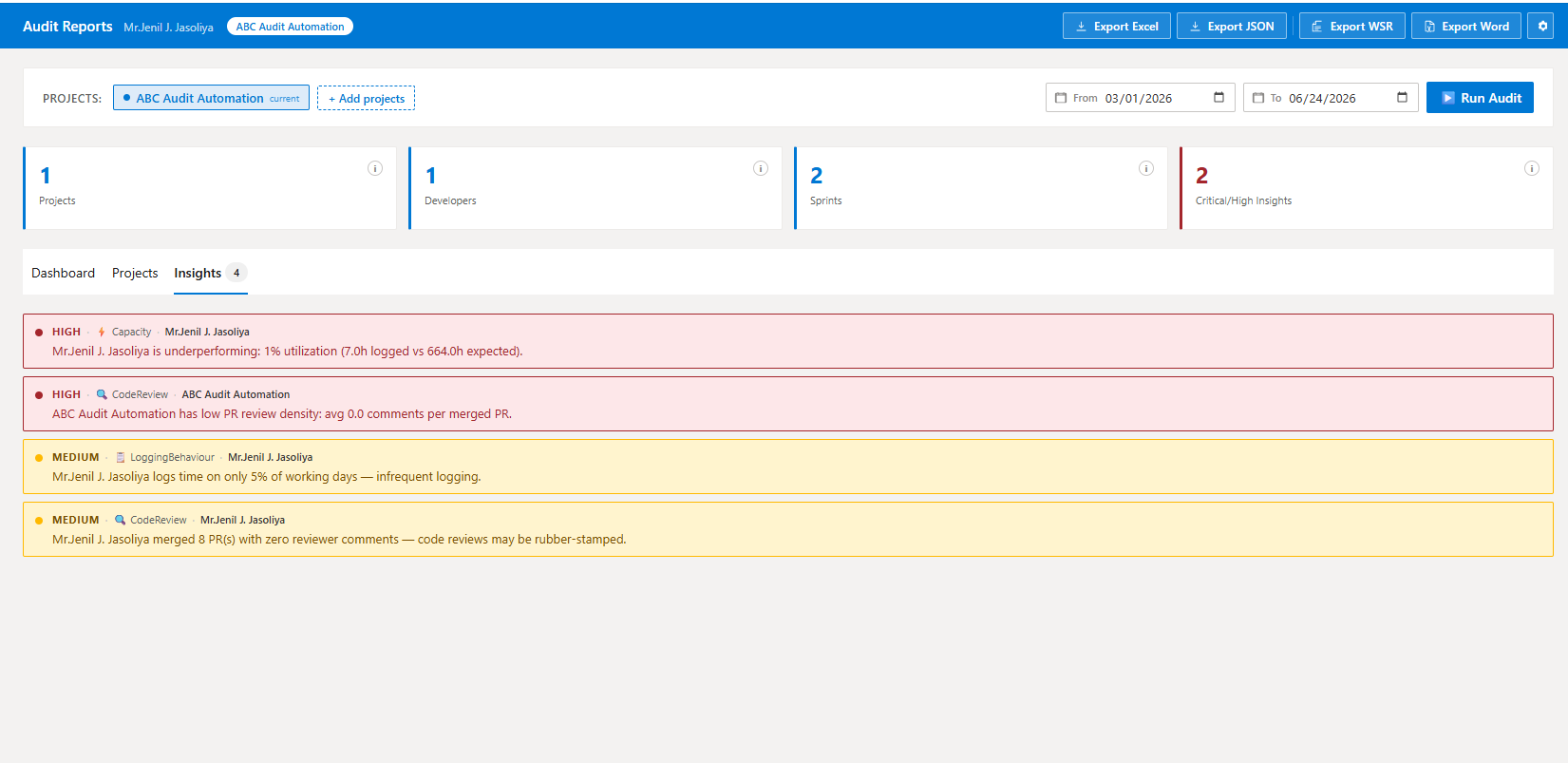Viewport: 1568px width, 763px height.
Task: Click the Capacity lightning bolt icon
Action: 102,332
